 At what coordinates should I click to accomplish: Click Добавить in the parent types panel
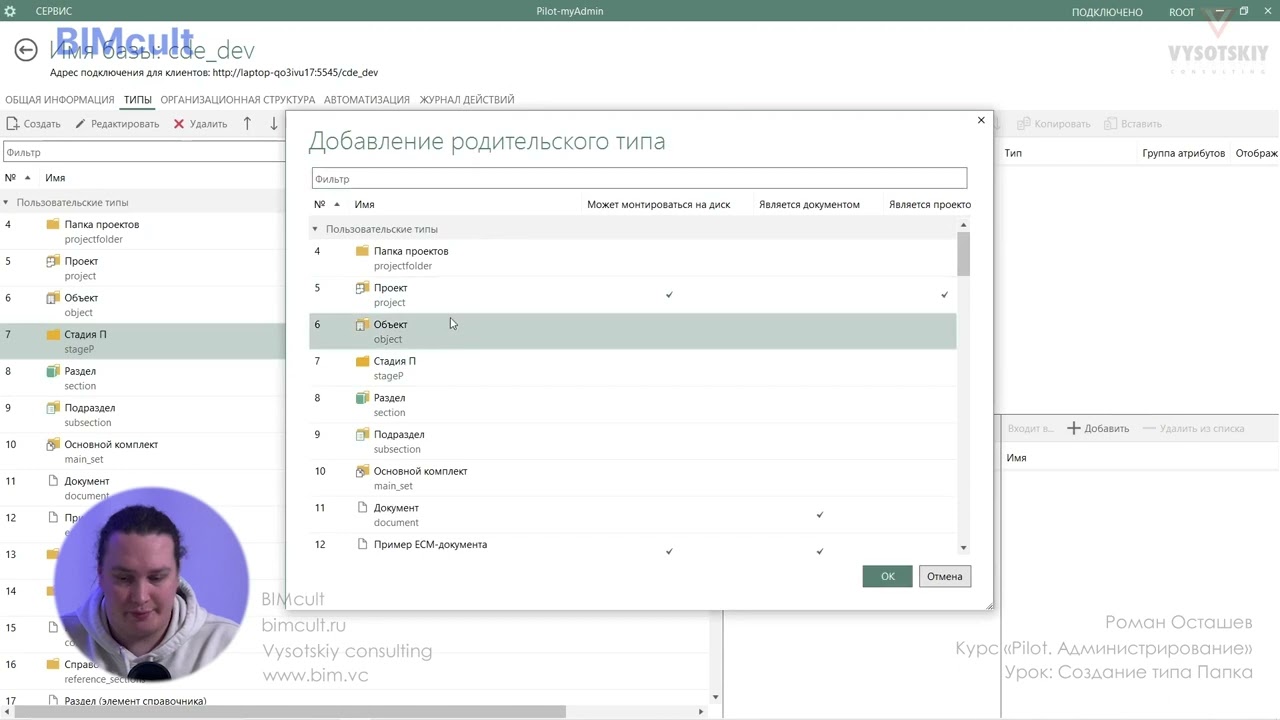pyautogui.click(x=1098, y=428)
